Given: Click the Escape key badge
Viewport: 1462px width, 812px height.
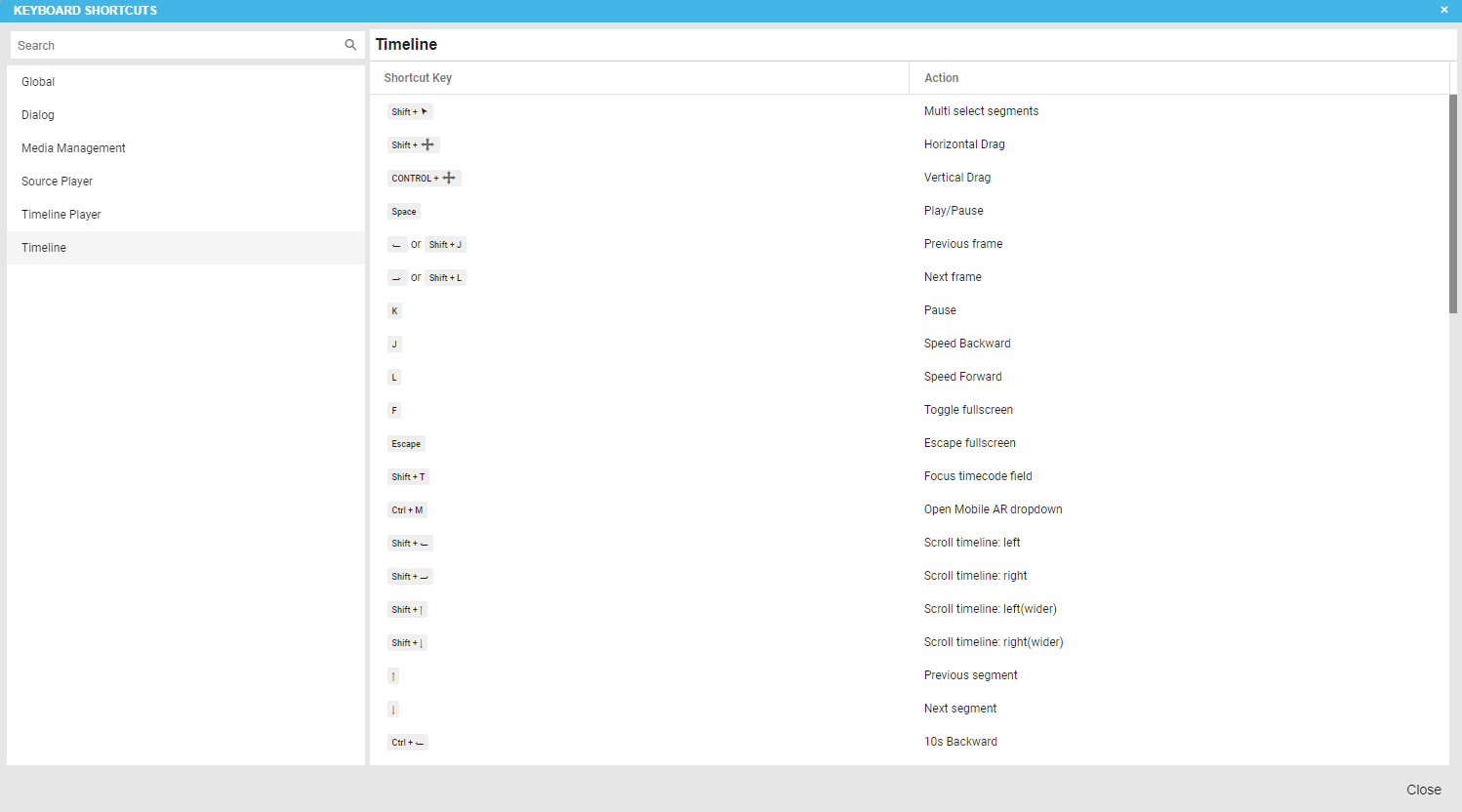Looking at the screenshot, I should point(406,444).
